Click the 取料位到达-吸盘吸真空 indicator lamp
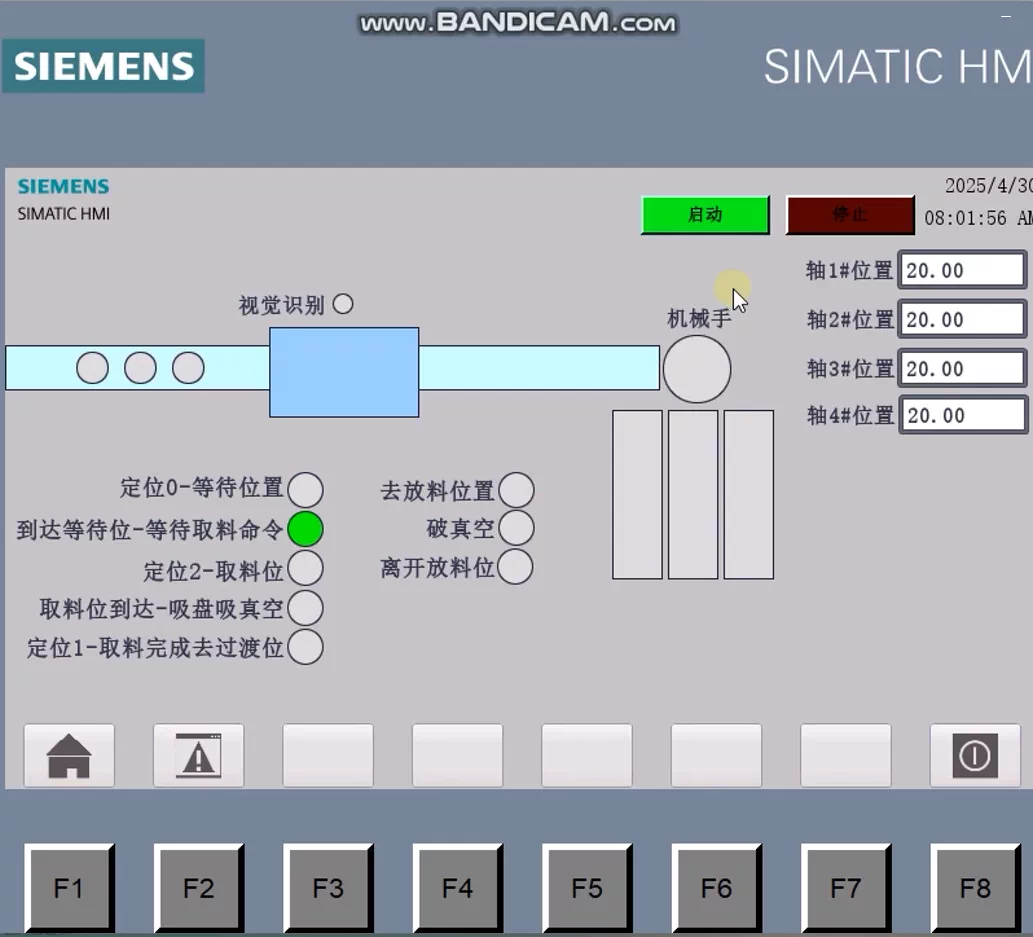This screenshot has width=1033, height=937. coord(305,608)
